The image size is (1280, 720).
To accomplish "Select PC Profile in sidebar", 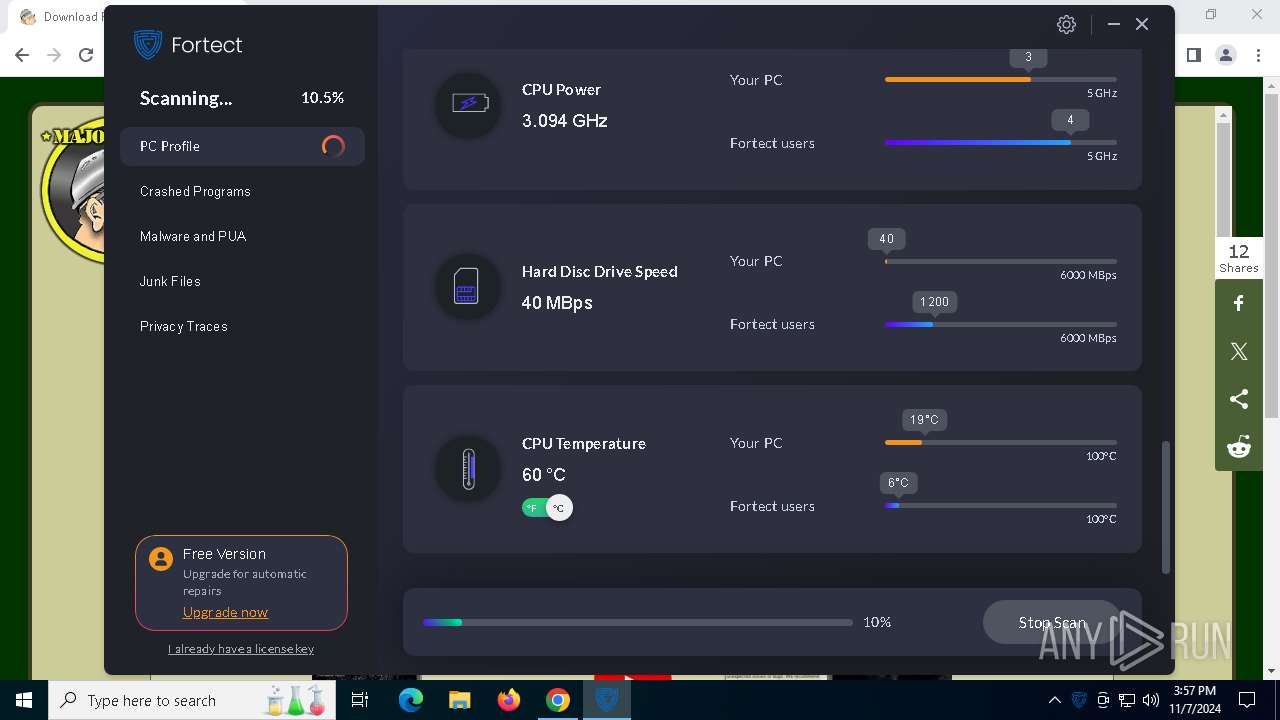I will click(x=242, y=146).
